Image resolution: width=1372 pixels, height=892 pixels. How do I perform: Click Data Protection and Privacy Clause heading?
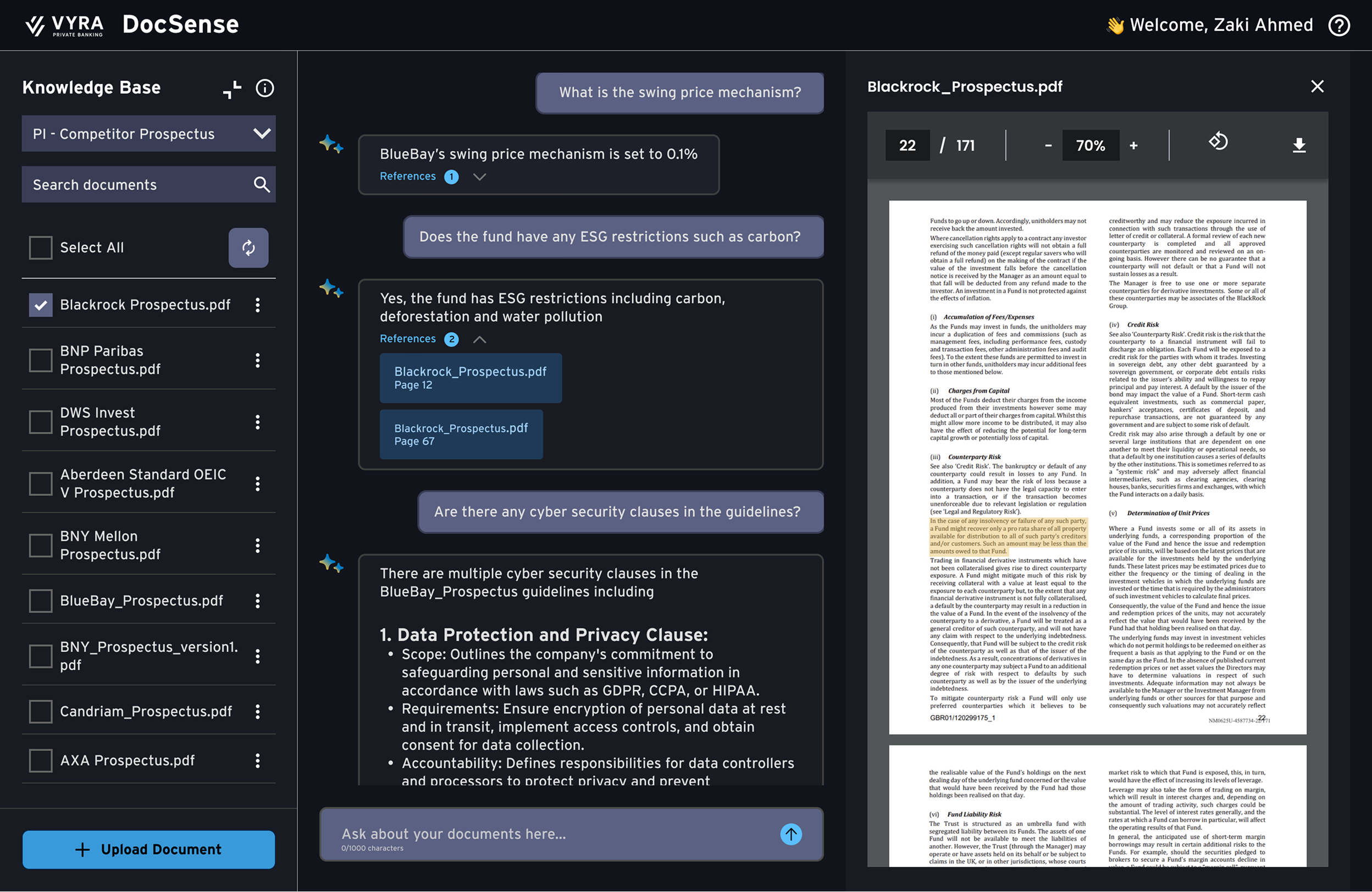[x=544, y=635]
